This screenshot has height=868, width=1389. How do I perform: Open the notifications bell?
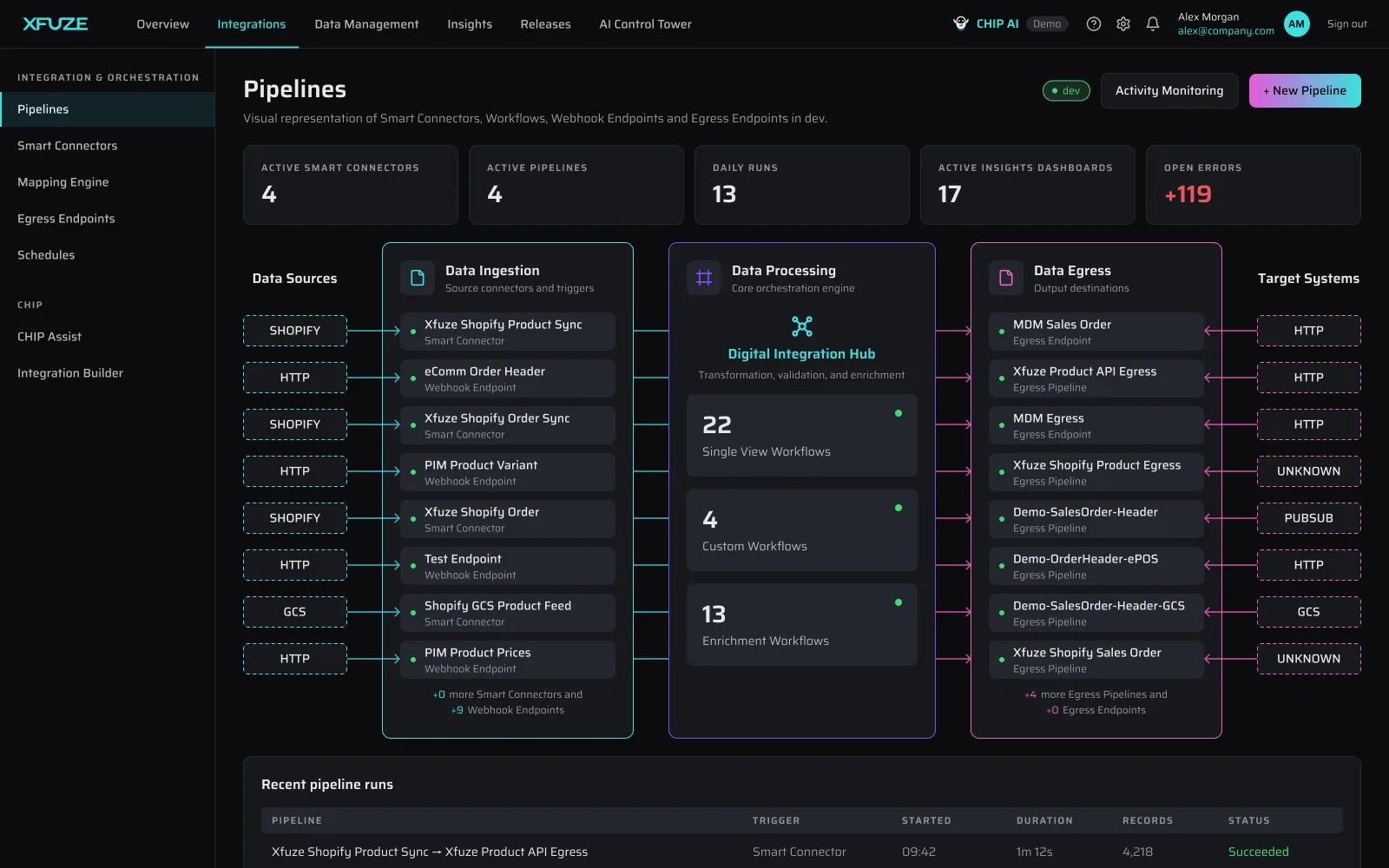click(1153, 24)
